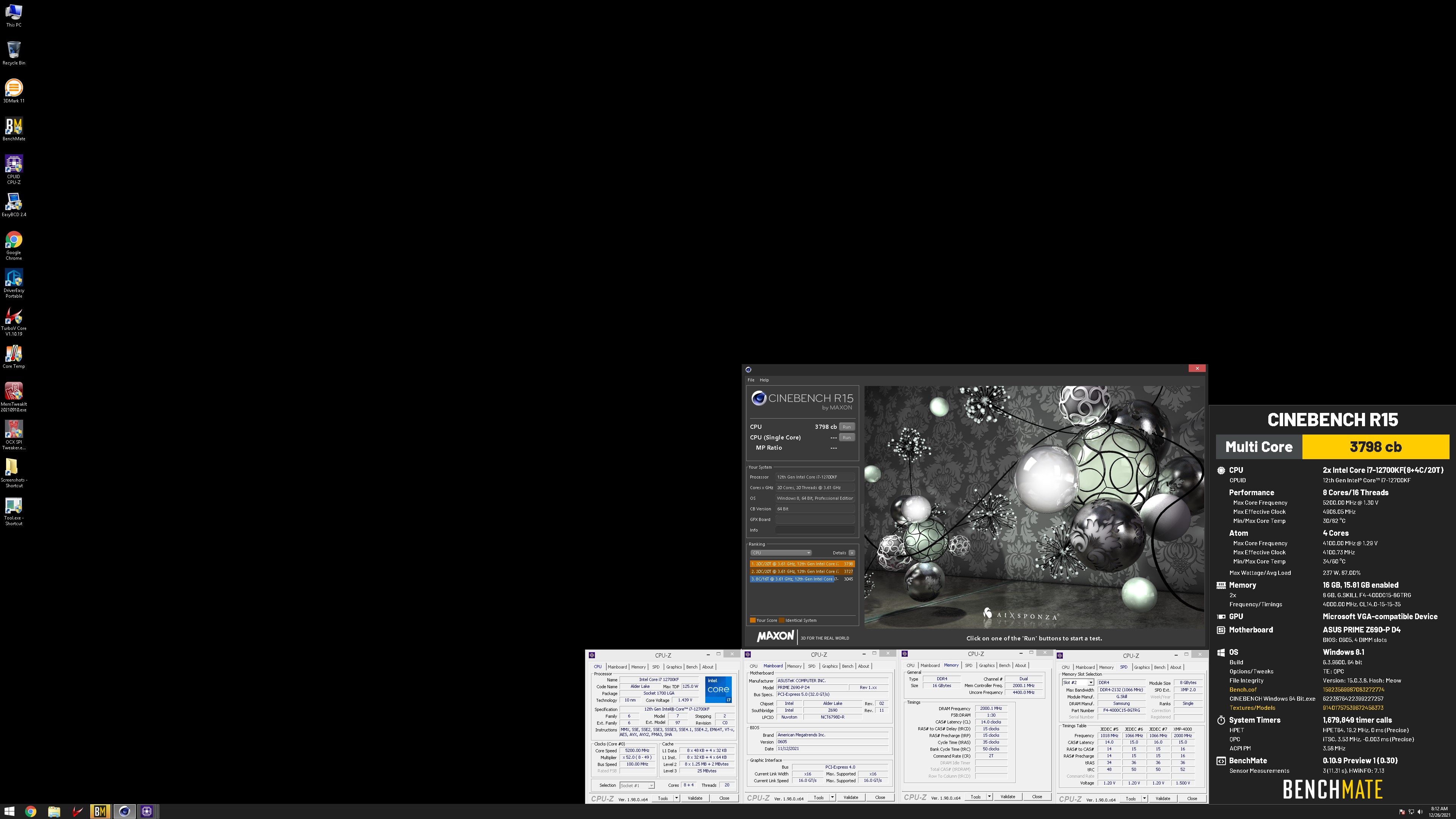This screenshot has width=1456, height=819.
Task: Click the 3798 cb score in BenchMate panel
Action: coord(1376,447)
